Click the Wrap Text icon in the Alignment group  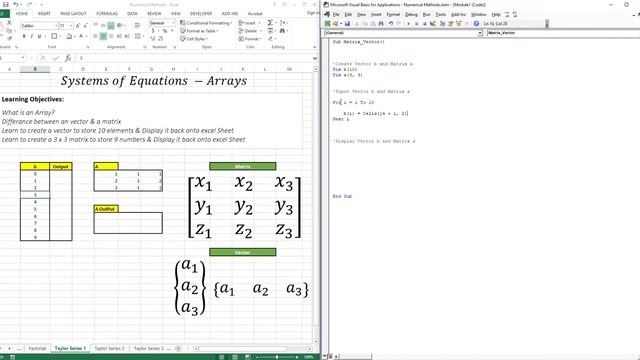(138, 25)
